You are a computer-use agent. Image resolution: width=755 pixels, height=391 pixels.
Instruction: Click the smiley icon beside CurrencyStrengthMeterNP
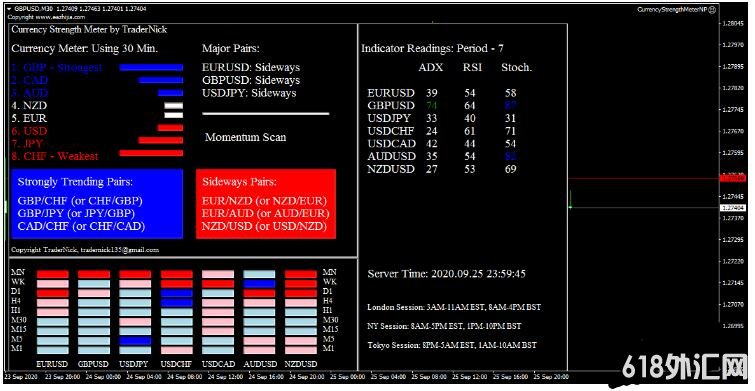pyautogui.click(x=713, y=9)
